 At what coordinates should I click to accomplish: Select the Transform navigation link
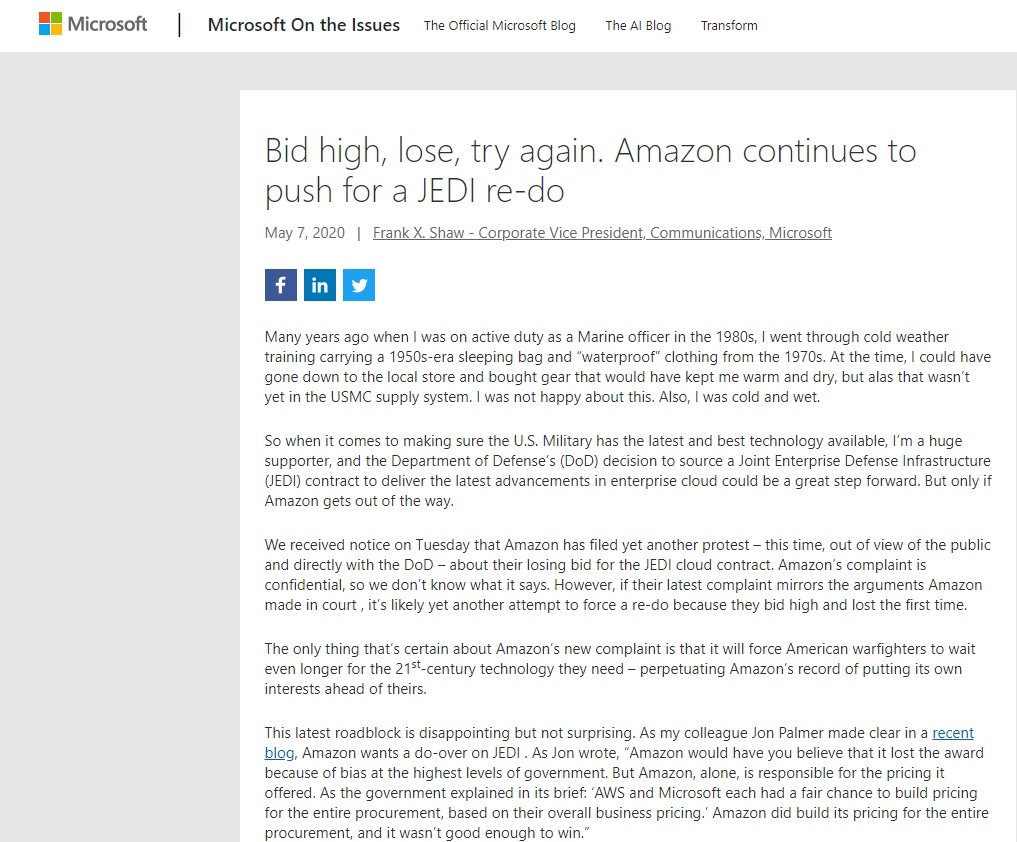click(729, 26)
